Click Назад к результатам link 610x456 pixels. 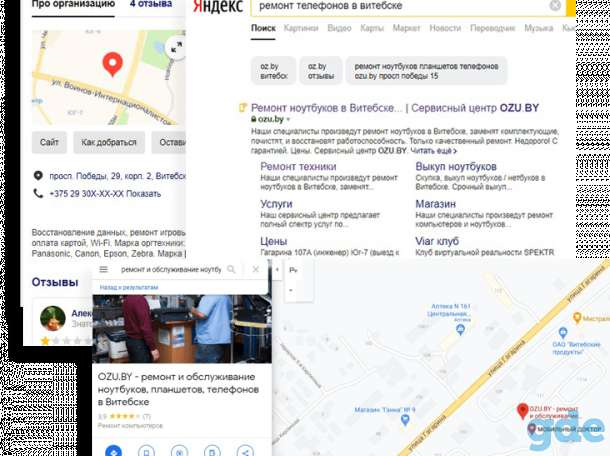pos(129,288)
